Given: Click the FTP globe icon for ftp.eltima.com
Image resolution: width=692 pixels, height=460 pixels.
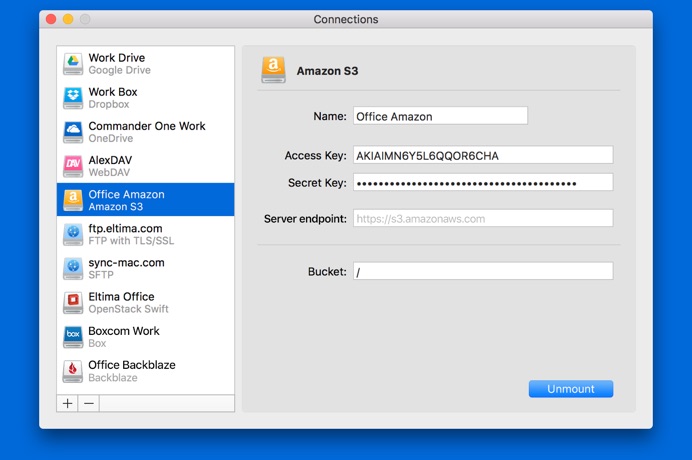Looking at the screenshot, I should tap(73, 234).
